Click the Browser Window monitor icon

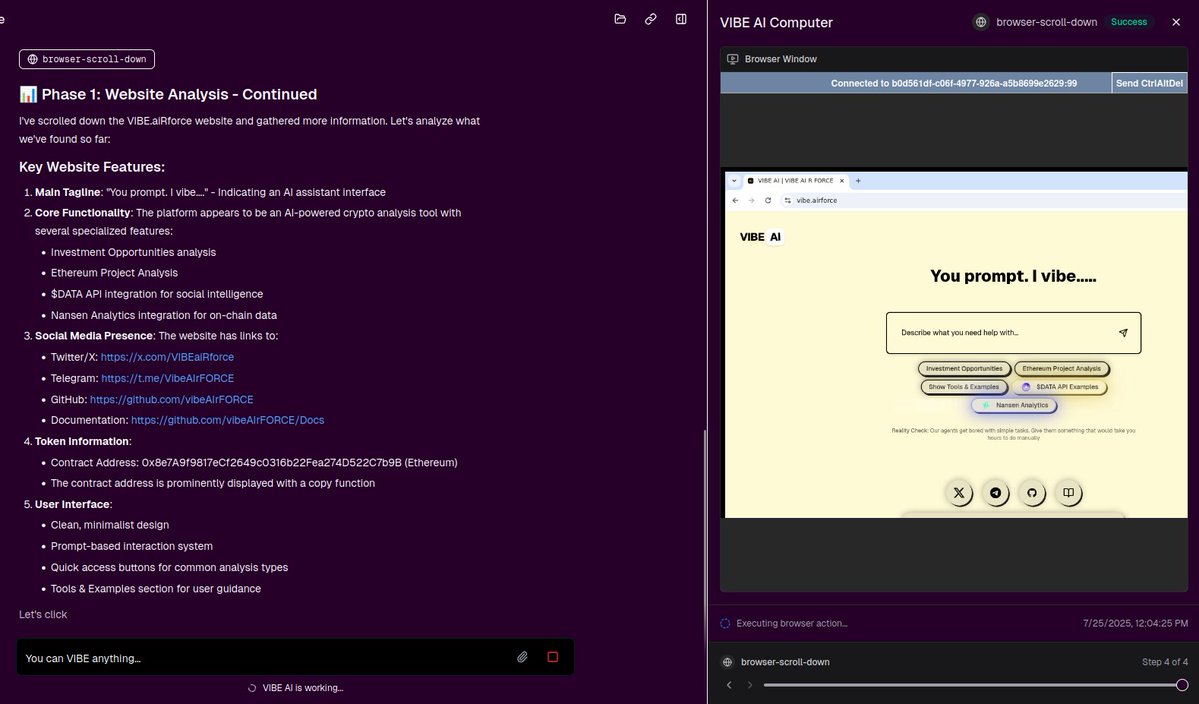click(733, 59)
